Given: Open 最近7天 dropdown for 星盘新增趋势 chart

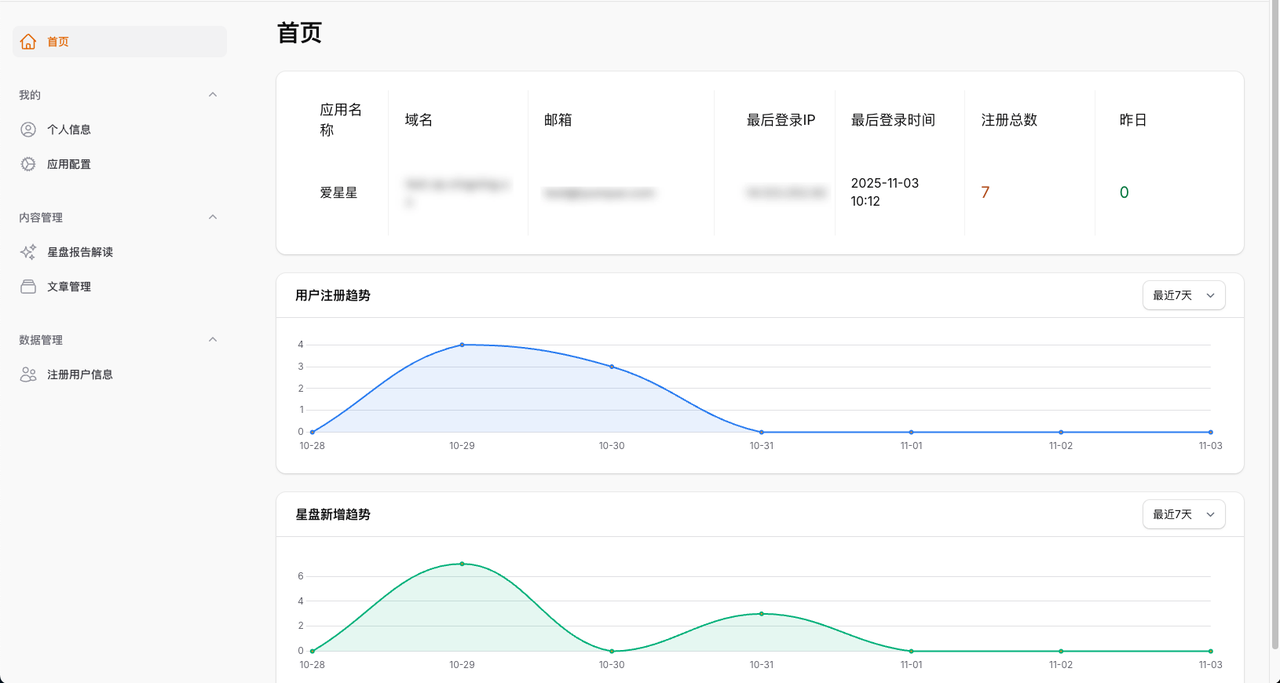Looking at the screenshot, I should (x=1183, y=514).
